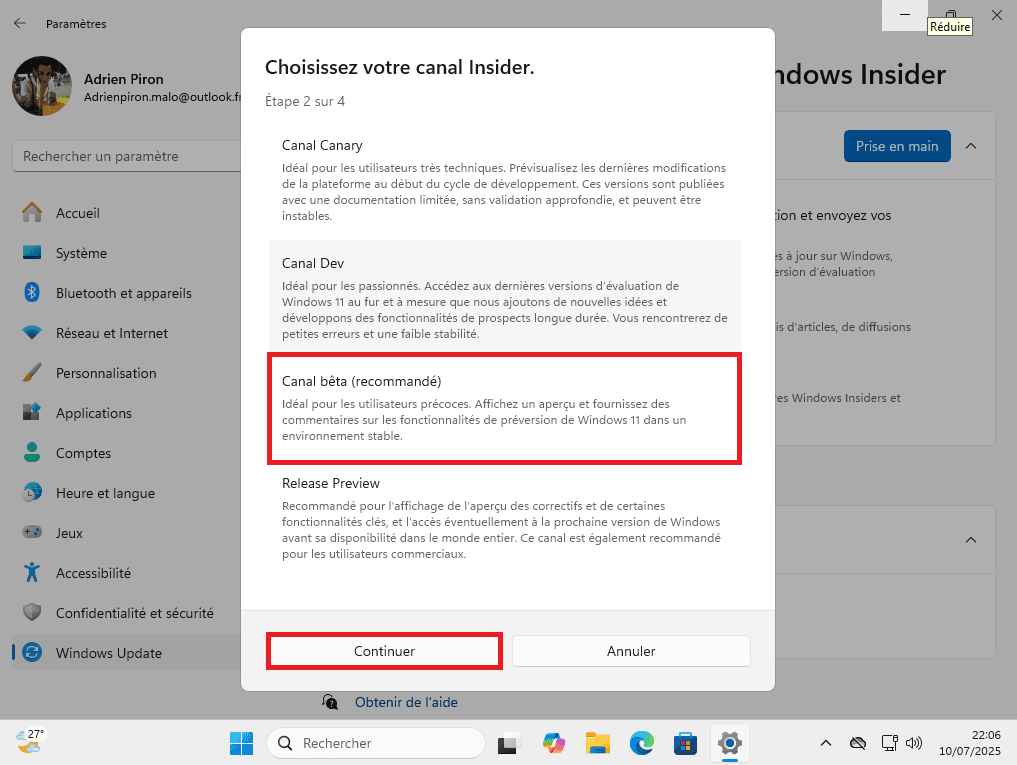
Task: Select Windows Update in sidebar
Action: pos(127,653)
